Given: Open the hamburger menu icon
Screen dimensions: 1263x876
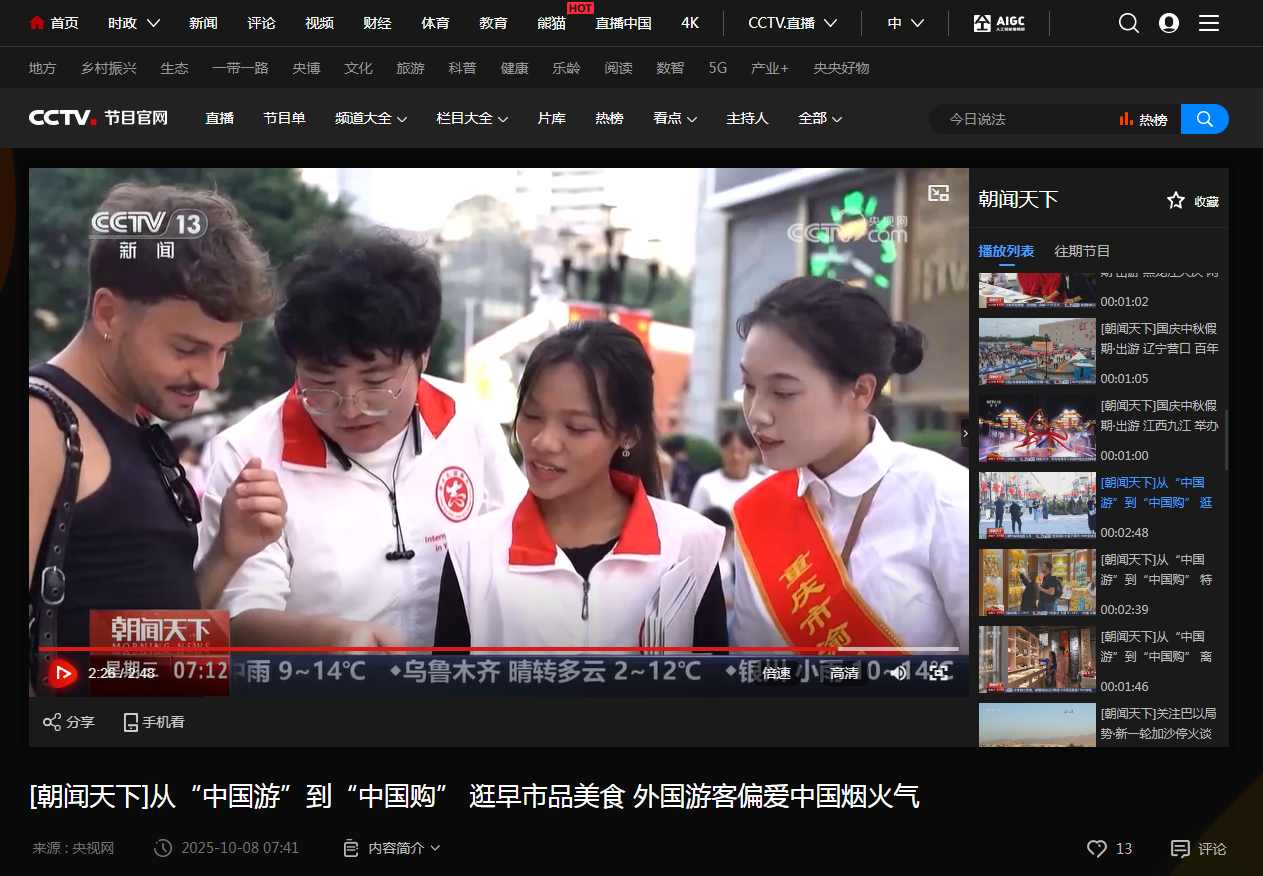Looking at the screenshot, I should pos(1209,23).
